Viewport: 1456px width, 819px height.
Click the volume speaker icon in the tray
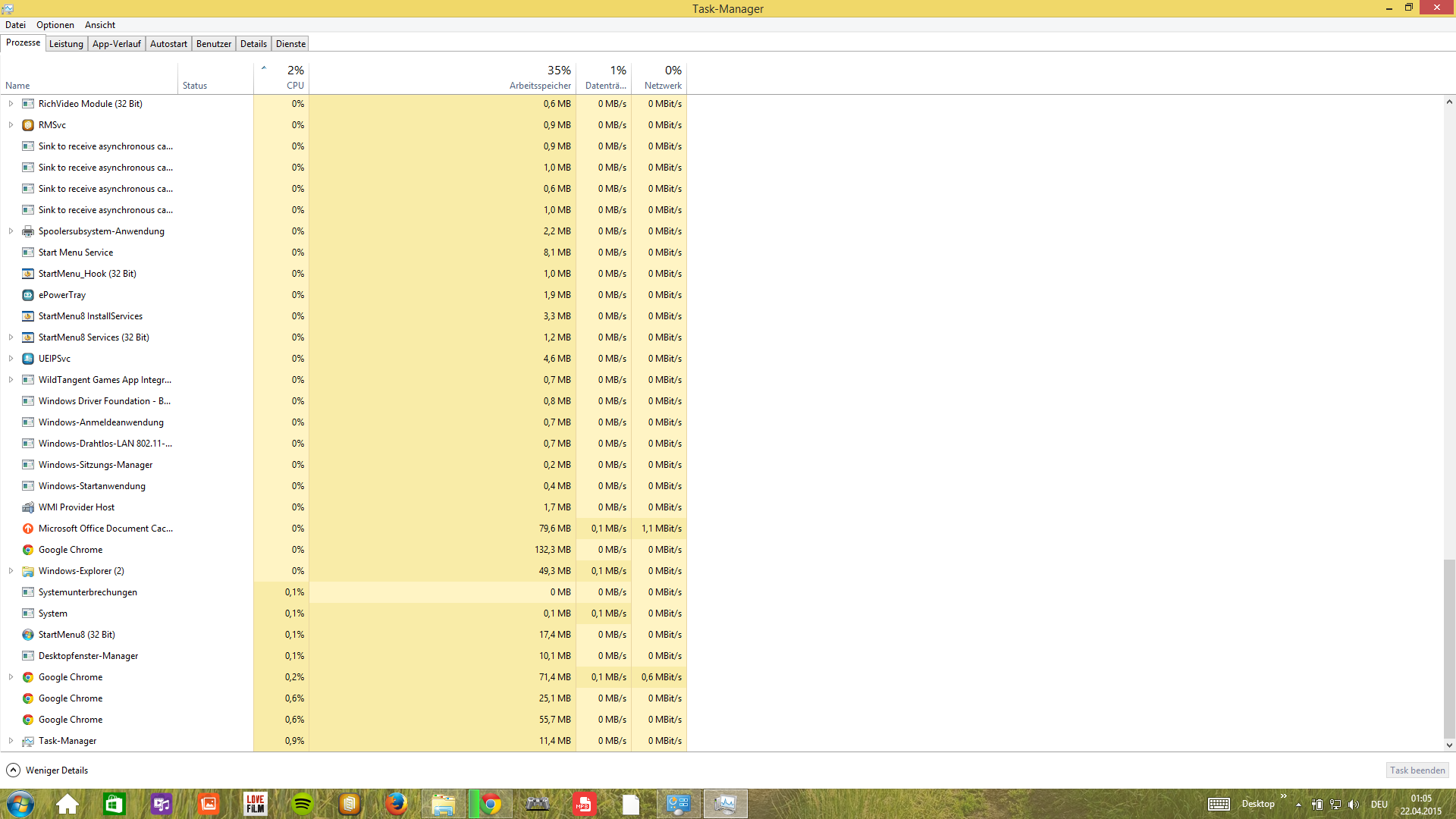[1354, 805]
